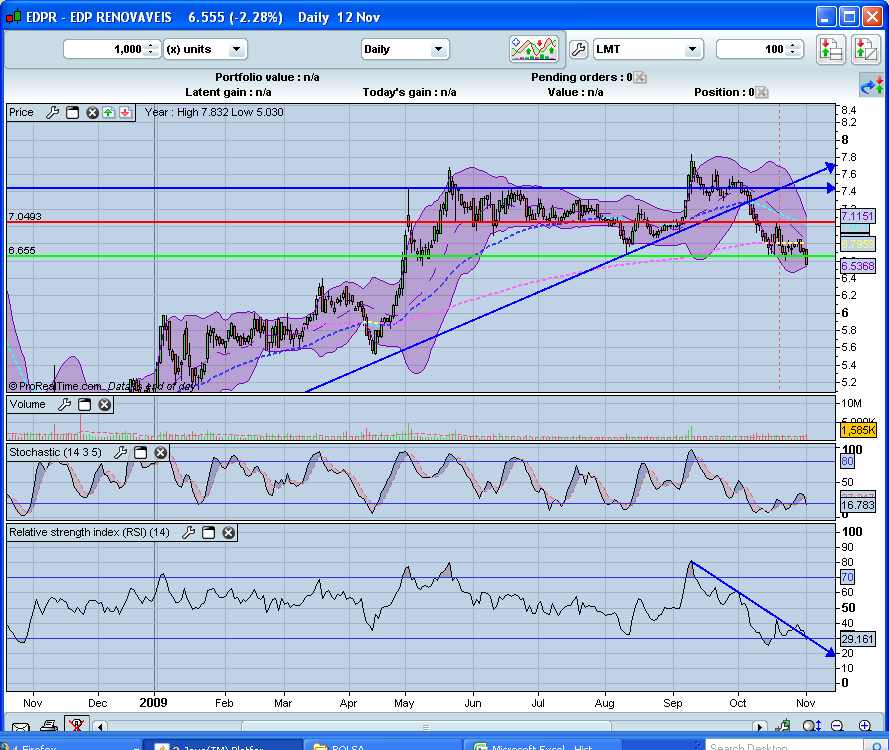The height and width of the screenshot is (750, 889).
Task: Open the BOLSA folder taskbar button
Action: (383, 745)
